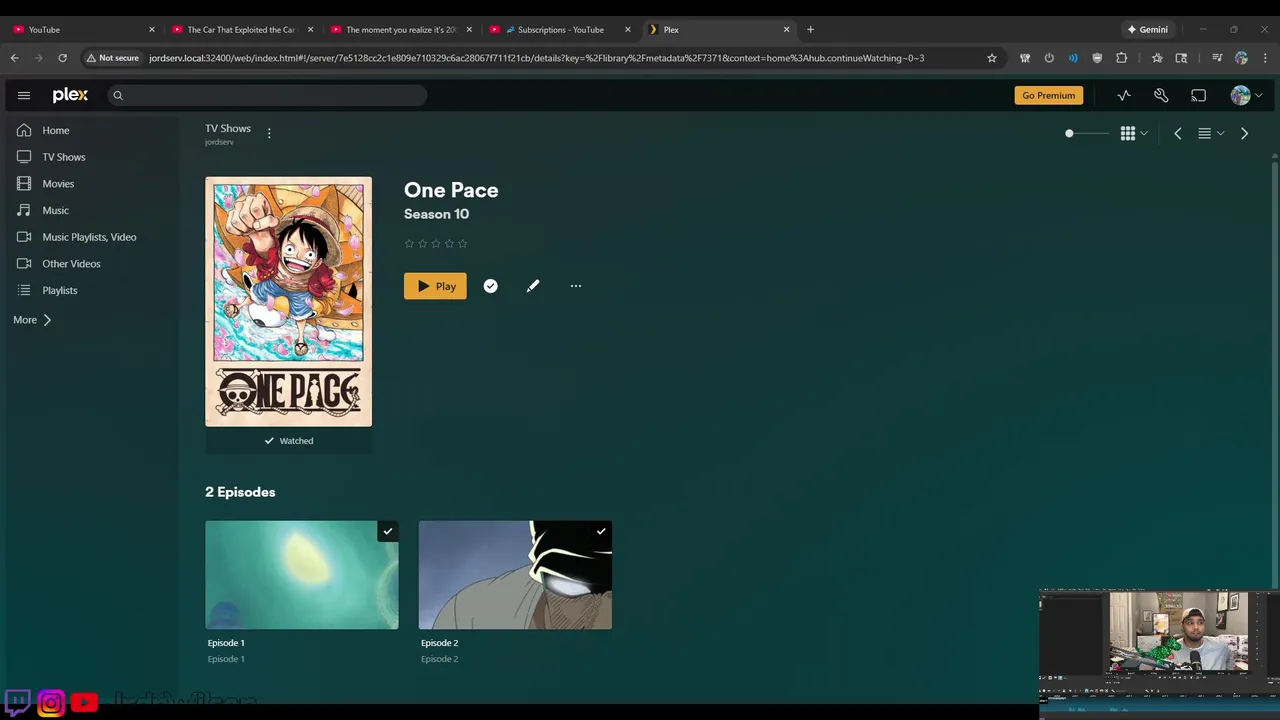
Task: Open grid view mode dropdown
Action: (1134, 133)
